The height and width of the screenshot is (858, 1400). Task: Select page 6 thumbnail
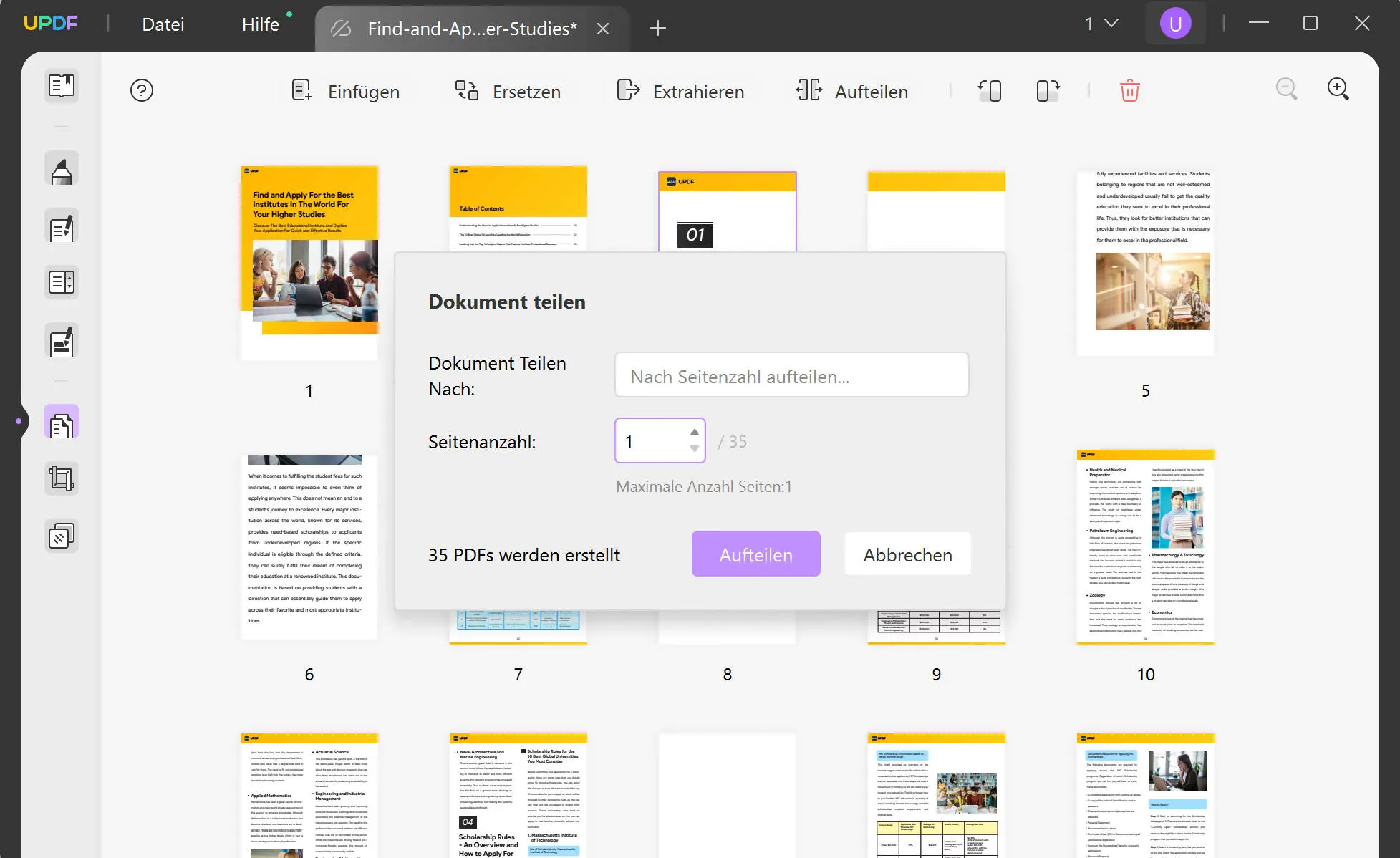click(x=309, y=547)
